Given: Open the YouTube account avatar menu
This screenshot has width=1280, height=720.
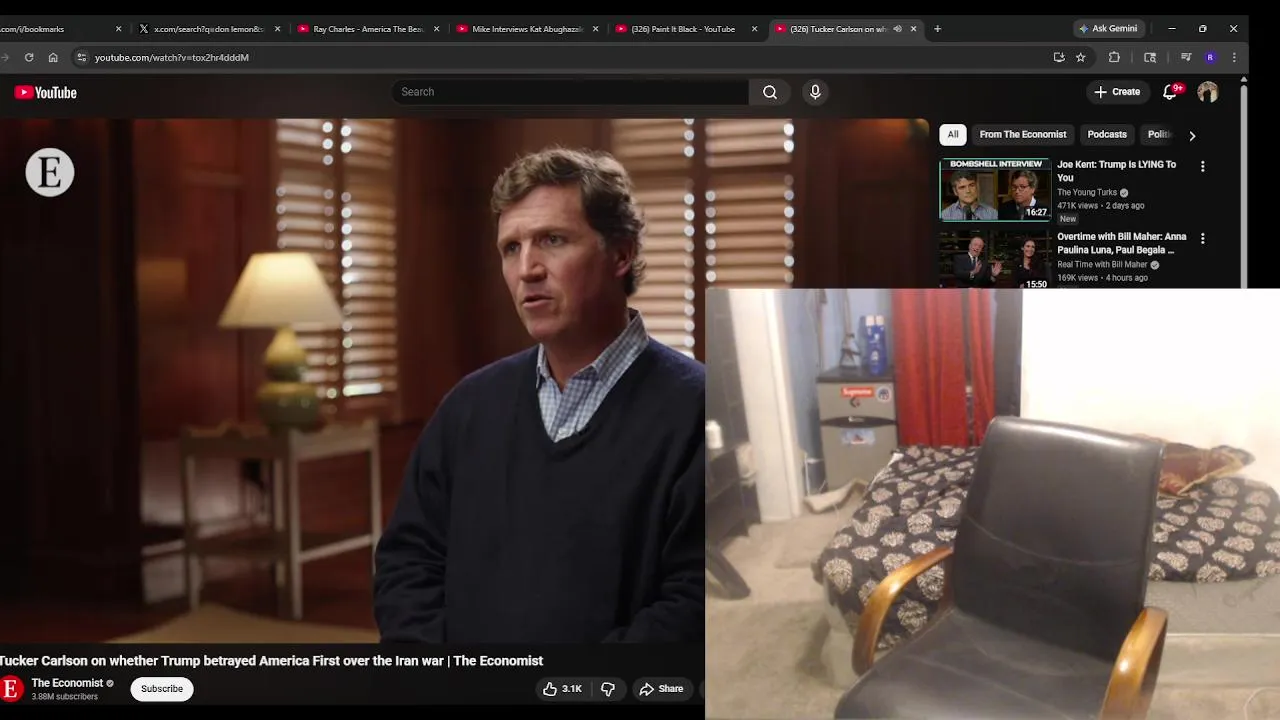Looking at the screenshot, I should [x=1208, y=92].
